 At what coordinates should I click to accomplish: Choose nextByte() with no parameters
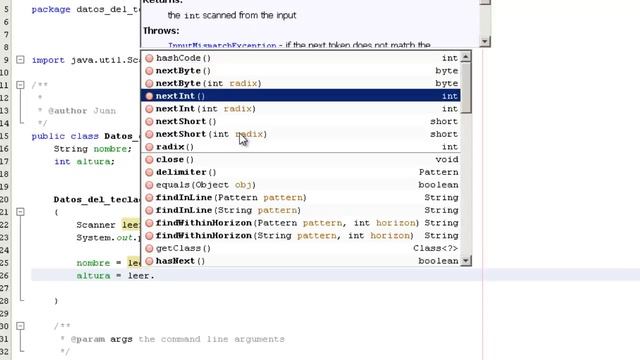point(301,71)
